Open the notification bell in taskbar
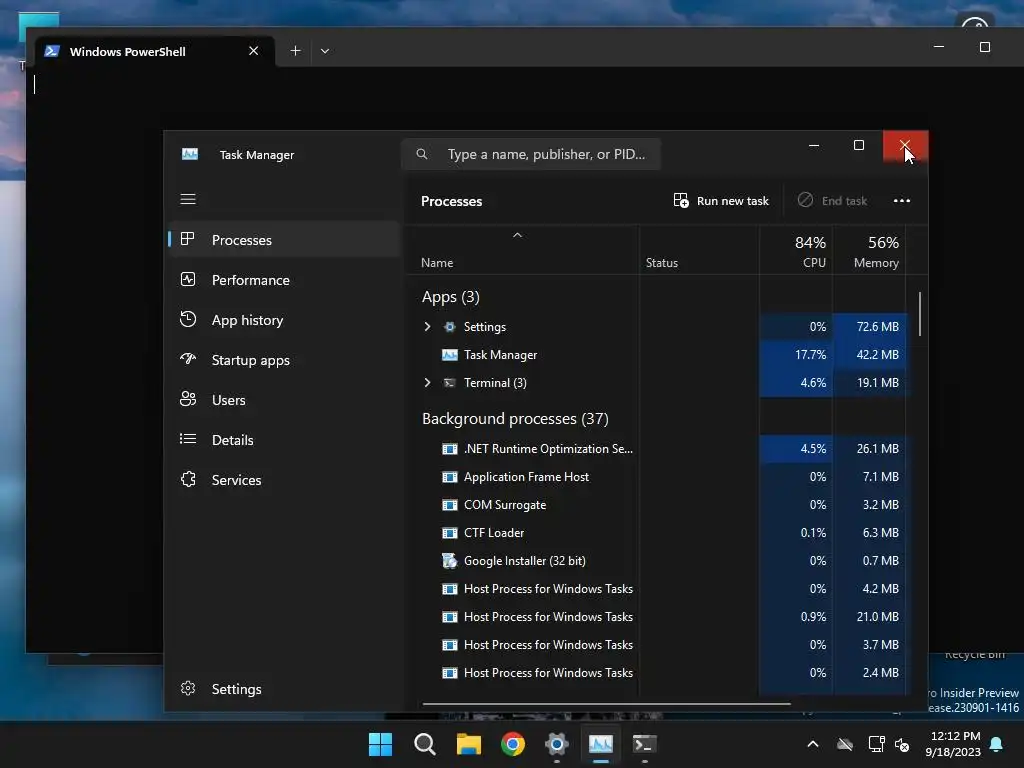 tap(997, 744)
